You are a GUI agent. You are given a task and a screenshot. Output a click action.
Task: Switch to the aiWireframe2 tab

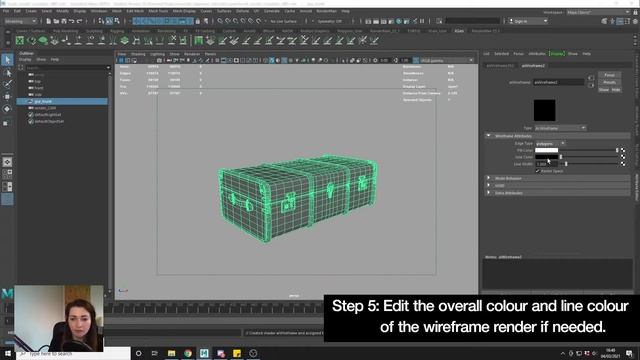[533, 66]
